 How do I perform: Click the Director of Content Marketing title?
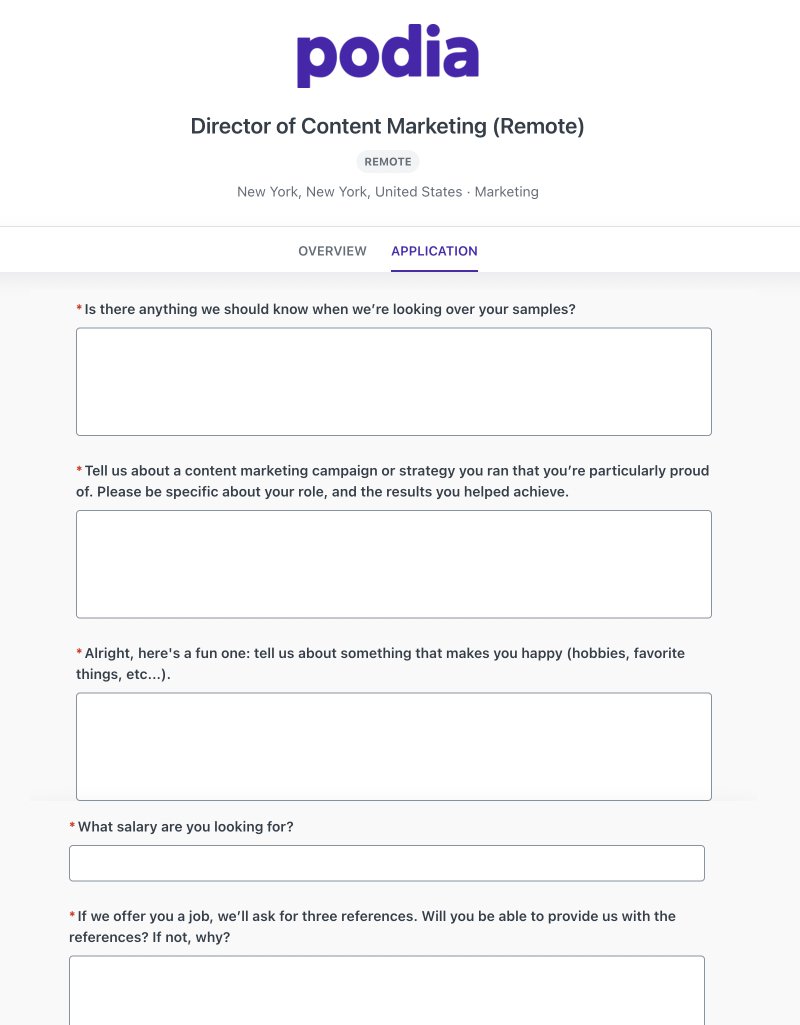[x=387, y=126]
